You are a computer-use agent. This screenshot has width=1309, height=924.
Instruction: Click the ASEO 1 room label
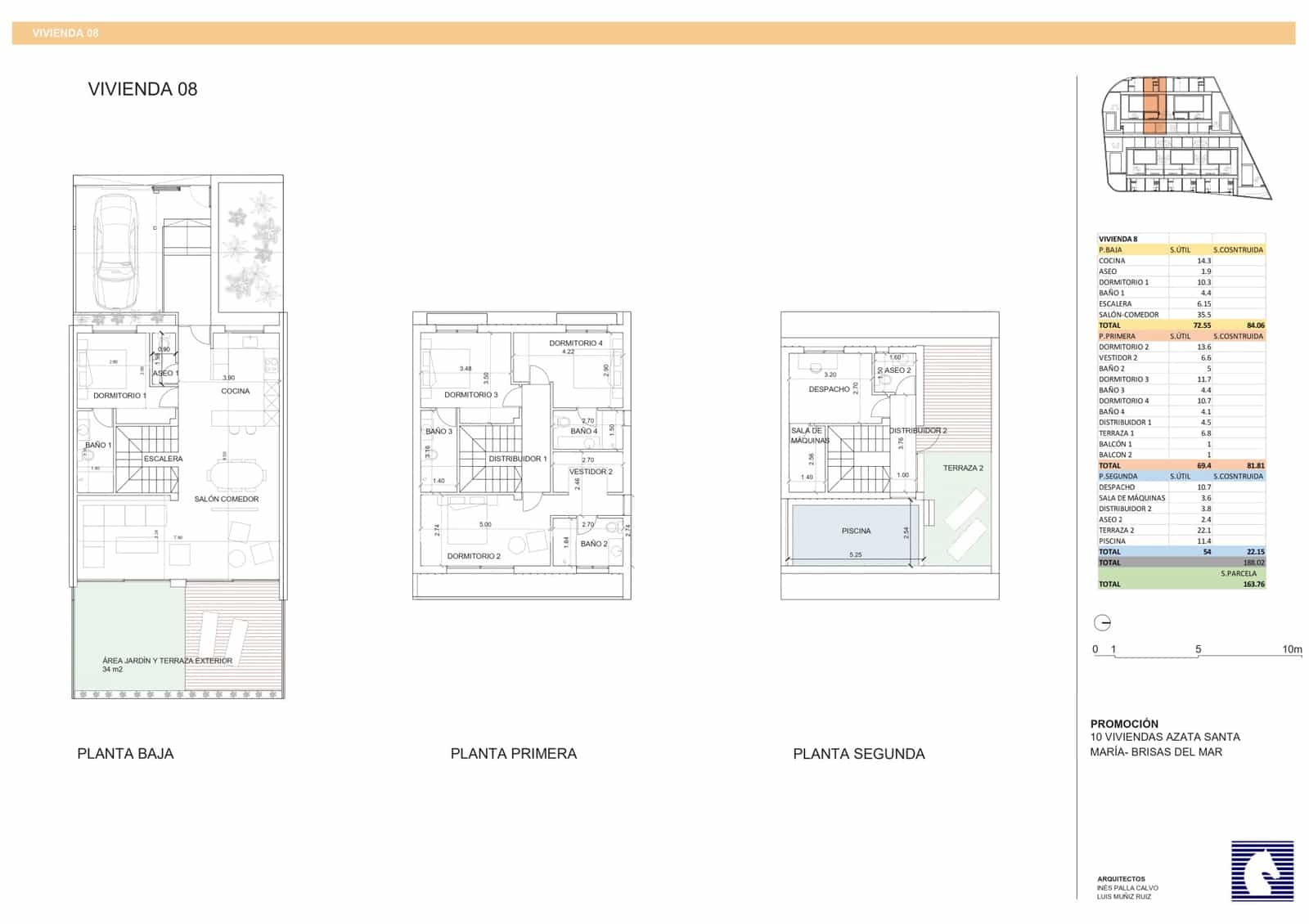pyautogui.click(x=165, y=374)
